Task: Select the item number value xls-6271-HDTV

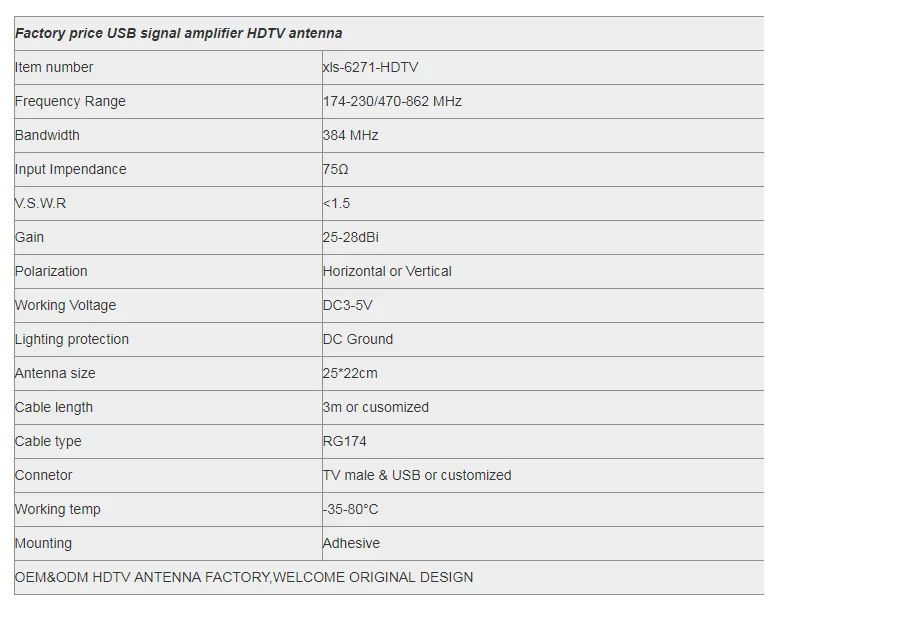Action: [370, 68]
